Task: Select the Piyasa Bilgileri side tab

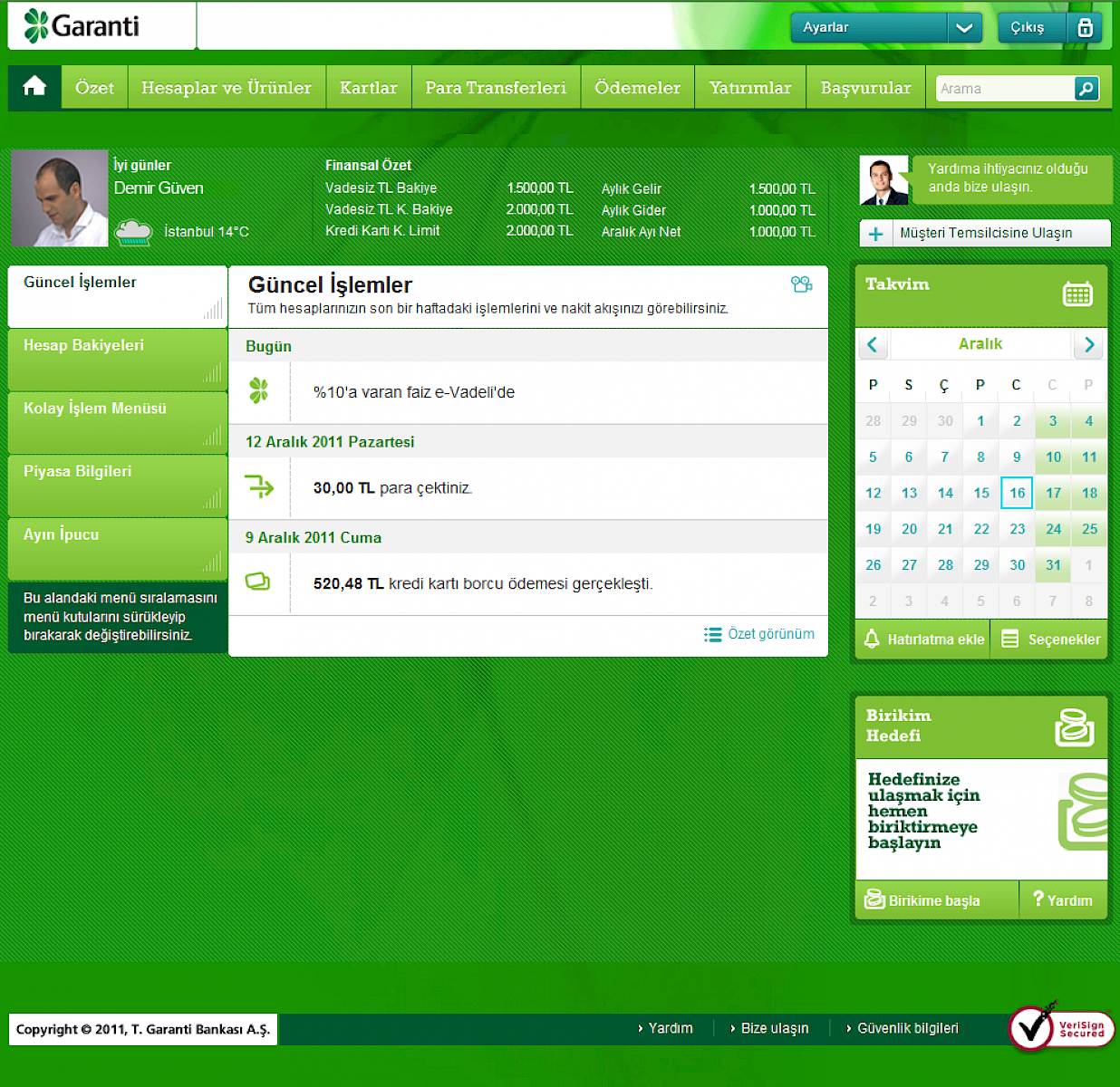Action: click(117, 485)
